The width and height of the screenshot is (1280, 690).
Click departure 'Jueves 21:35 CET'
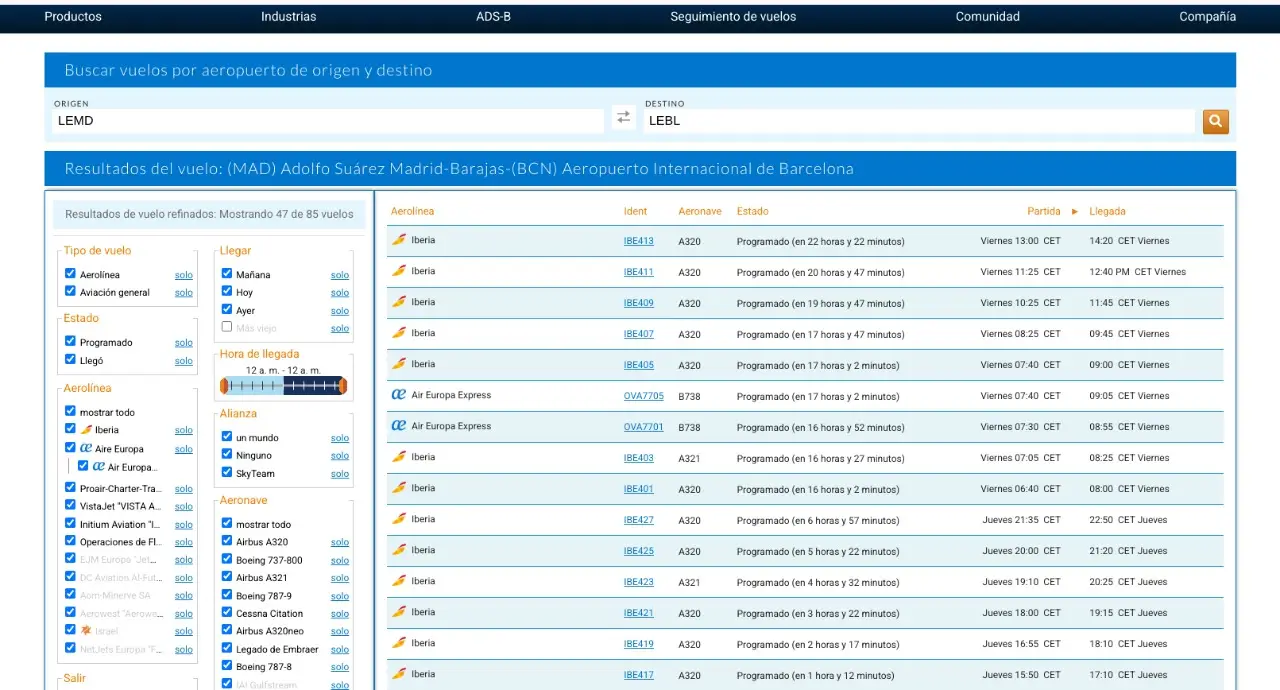(1021, 520)
